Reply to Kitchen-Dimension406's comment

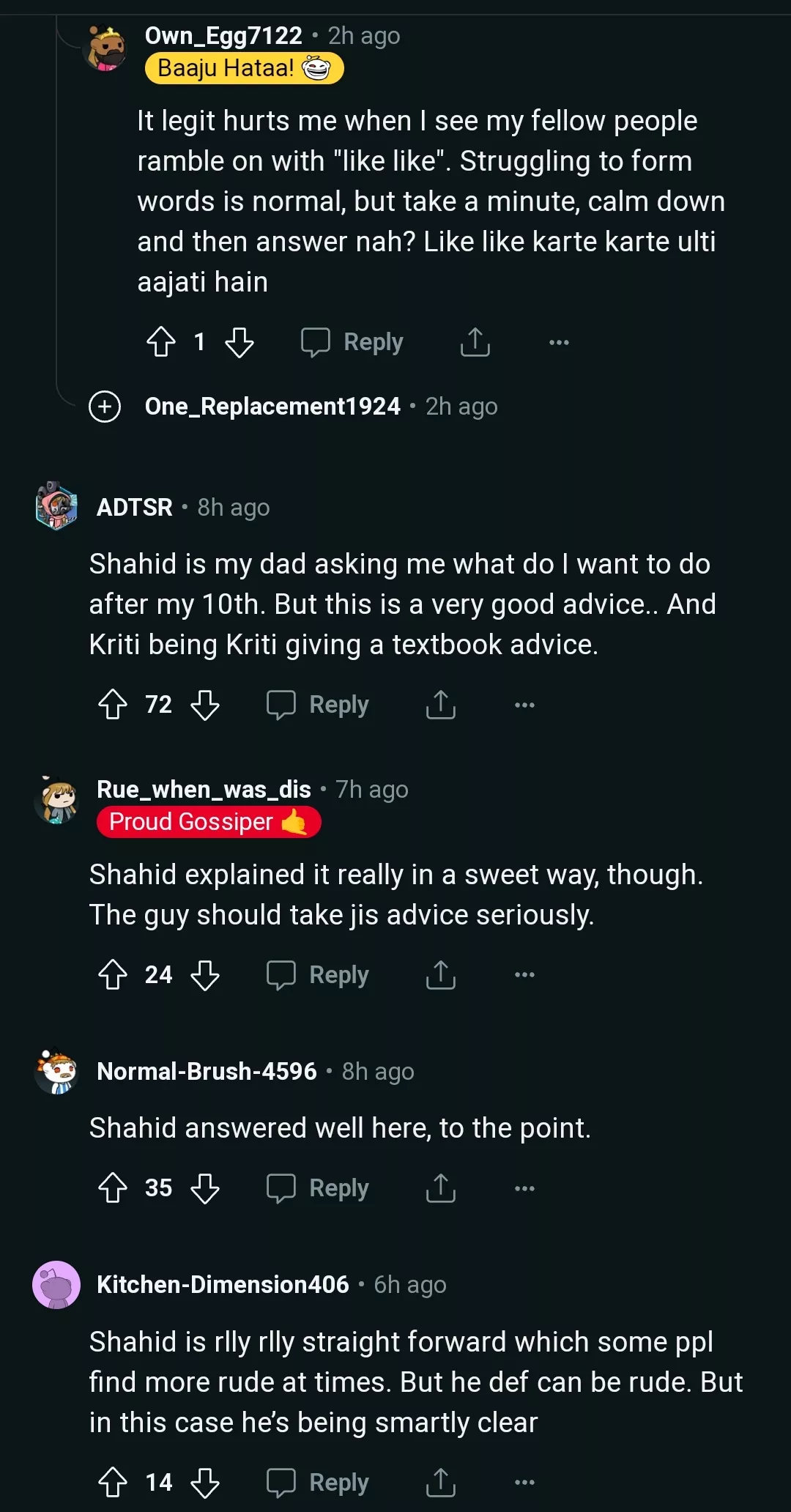(x=318, y=1483)
